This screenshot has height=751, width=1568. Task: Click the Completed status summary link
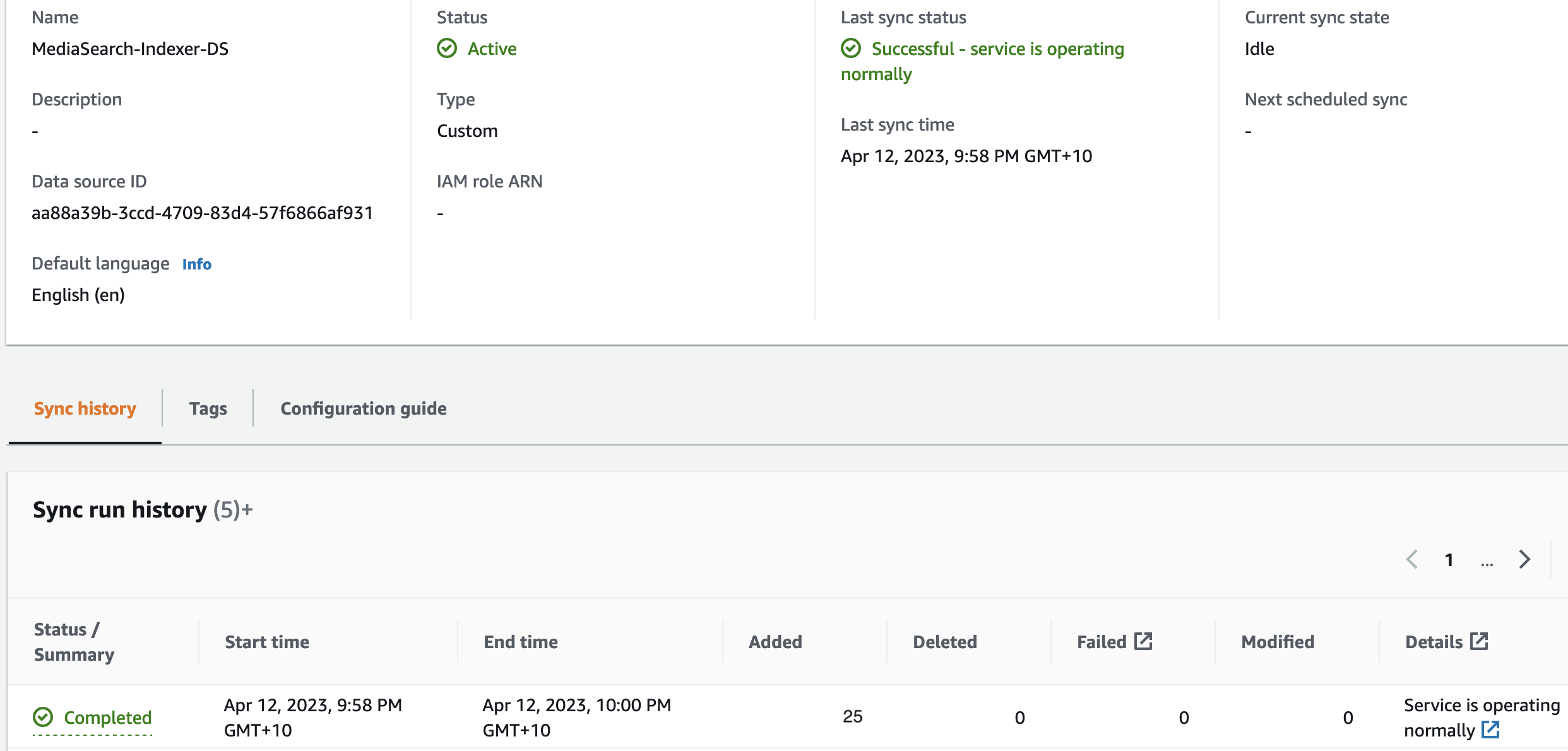[108, 718]
